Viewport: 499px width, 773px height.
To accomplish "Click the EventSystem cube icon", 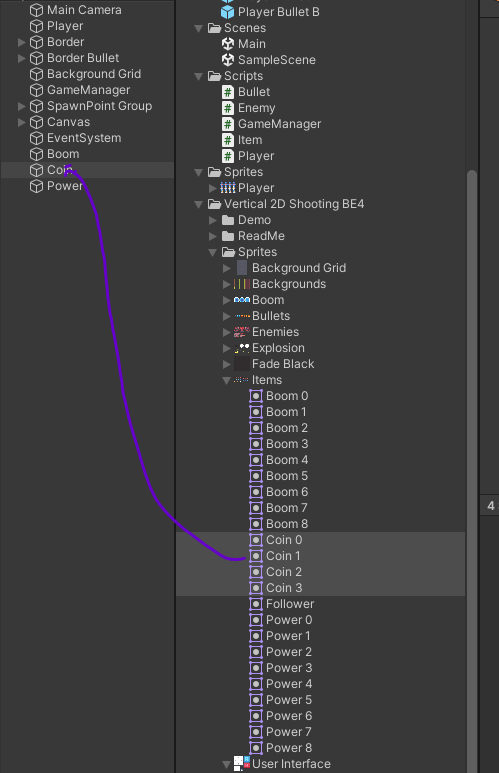I will tap(36, 138).
